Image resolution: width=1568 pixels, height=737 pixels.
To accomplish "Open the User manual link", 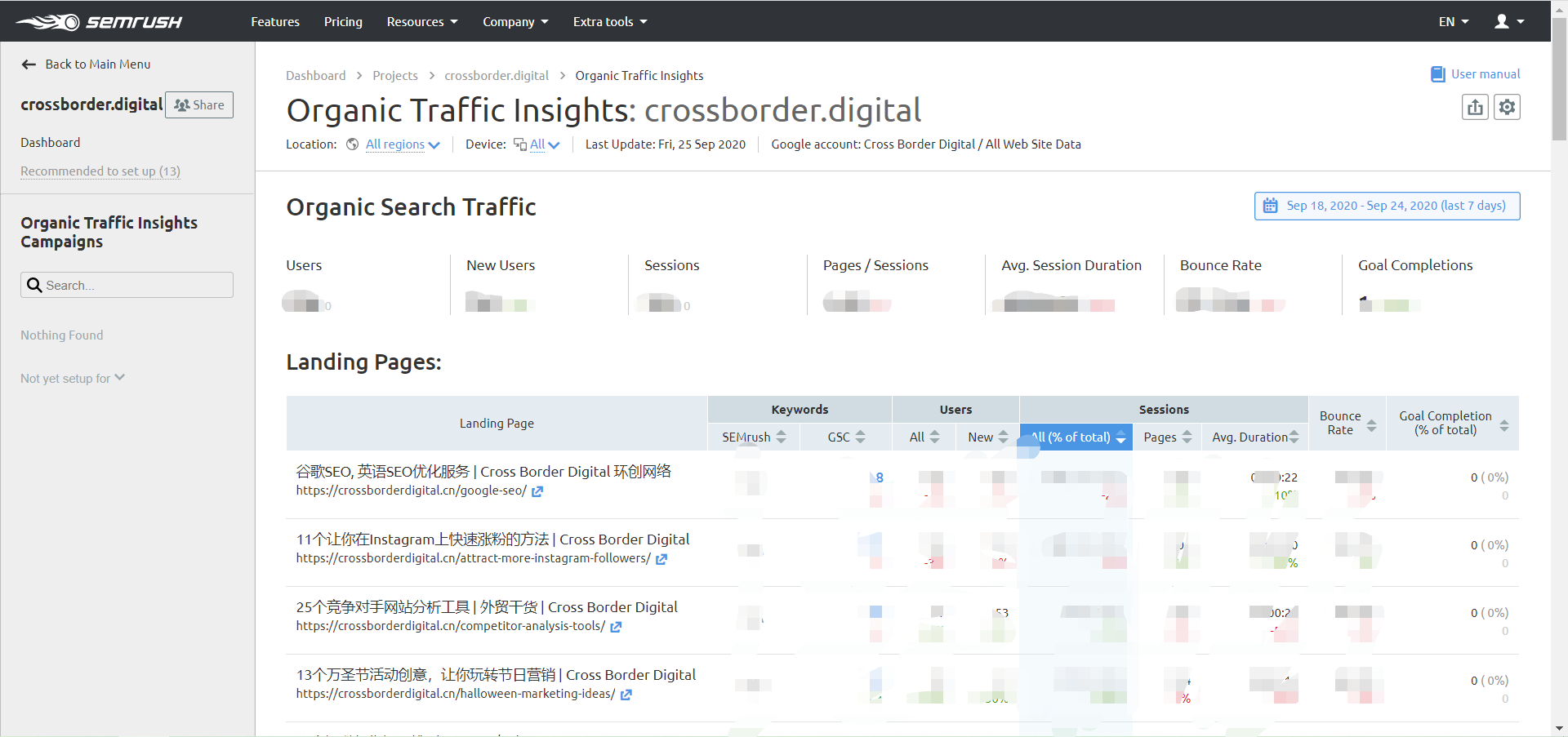I will click(x=1475, y=74).
